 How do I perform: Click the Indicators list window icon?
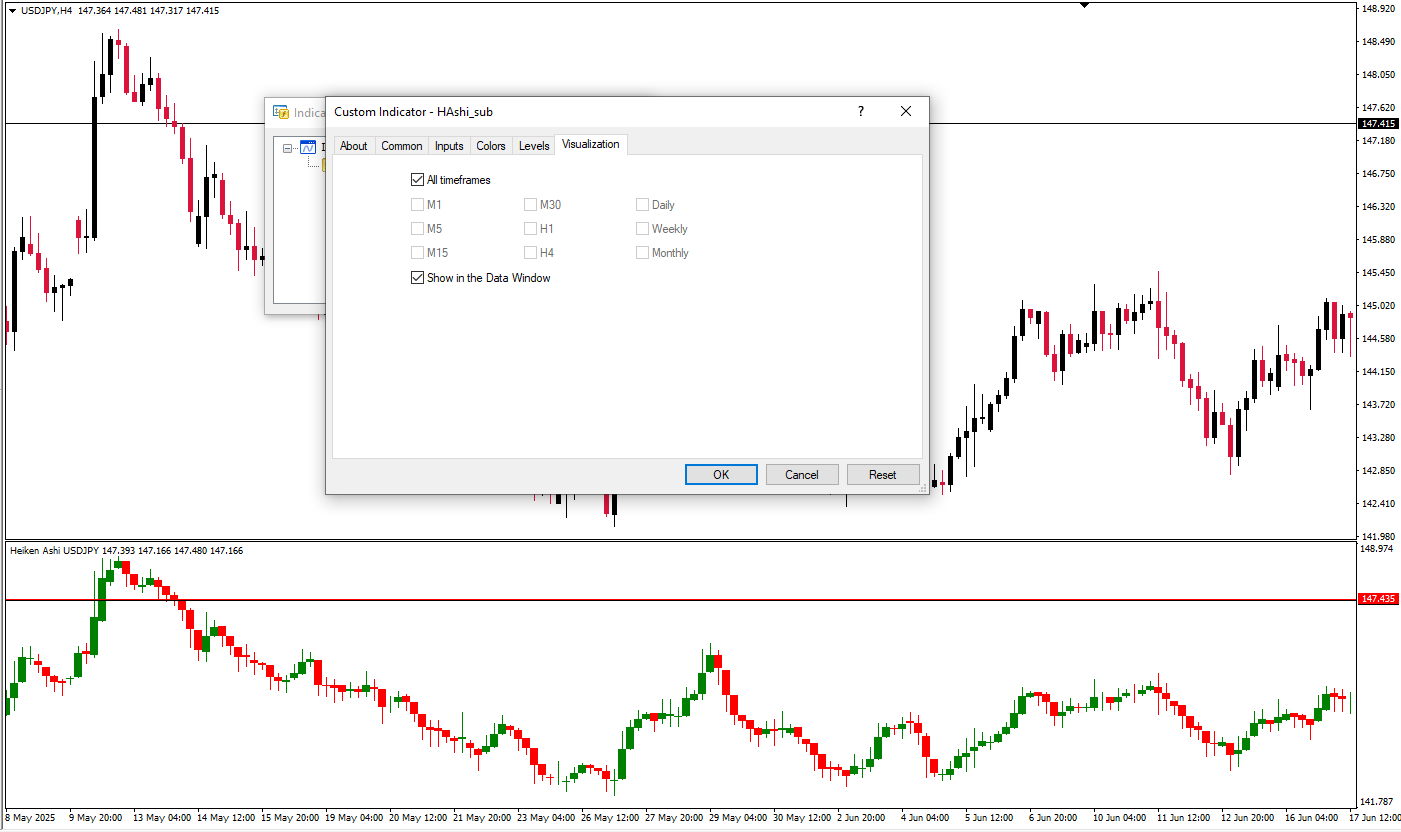point(281,113)
